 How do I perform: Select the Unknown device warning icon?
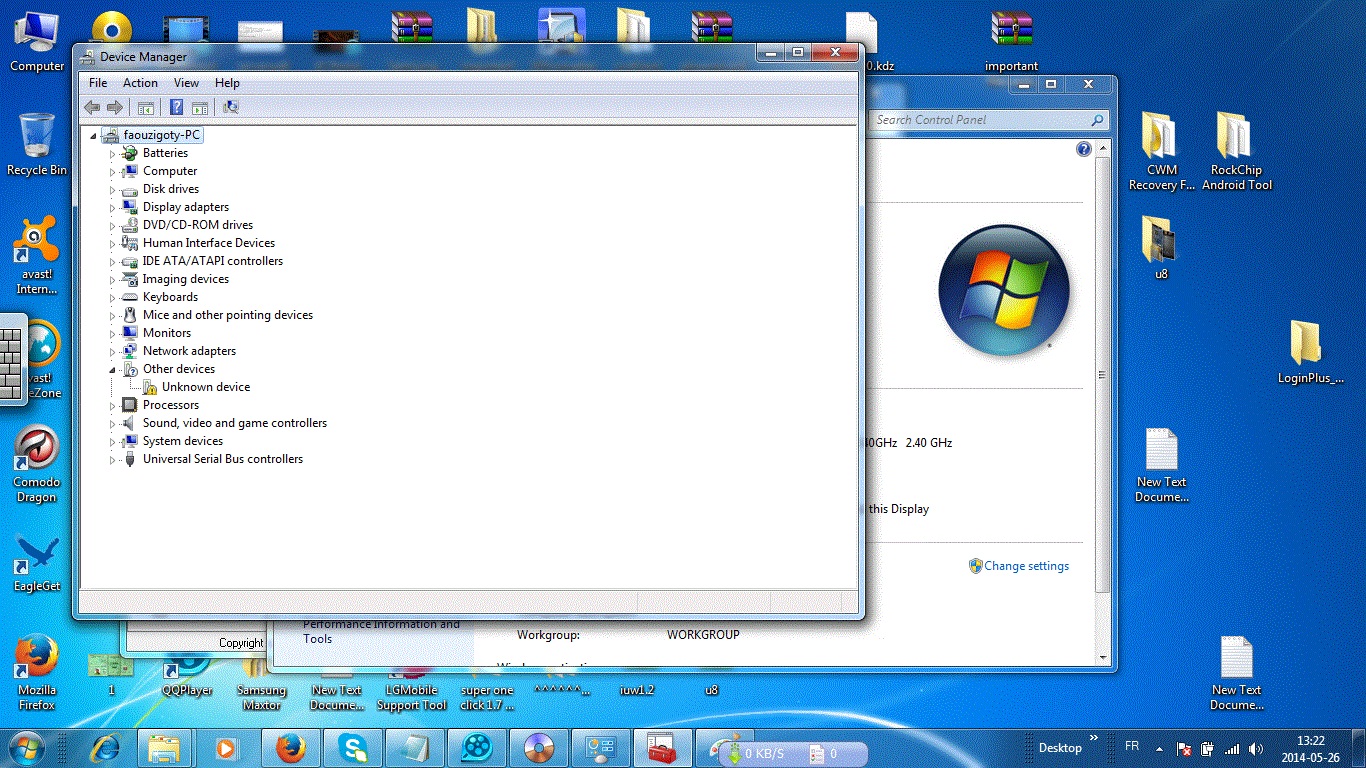149,387
